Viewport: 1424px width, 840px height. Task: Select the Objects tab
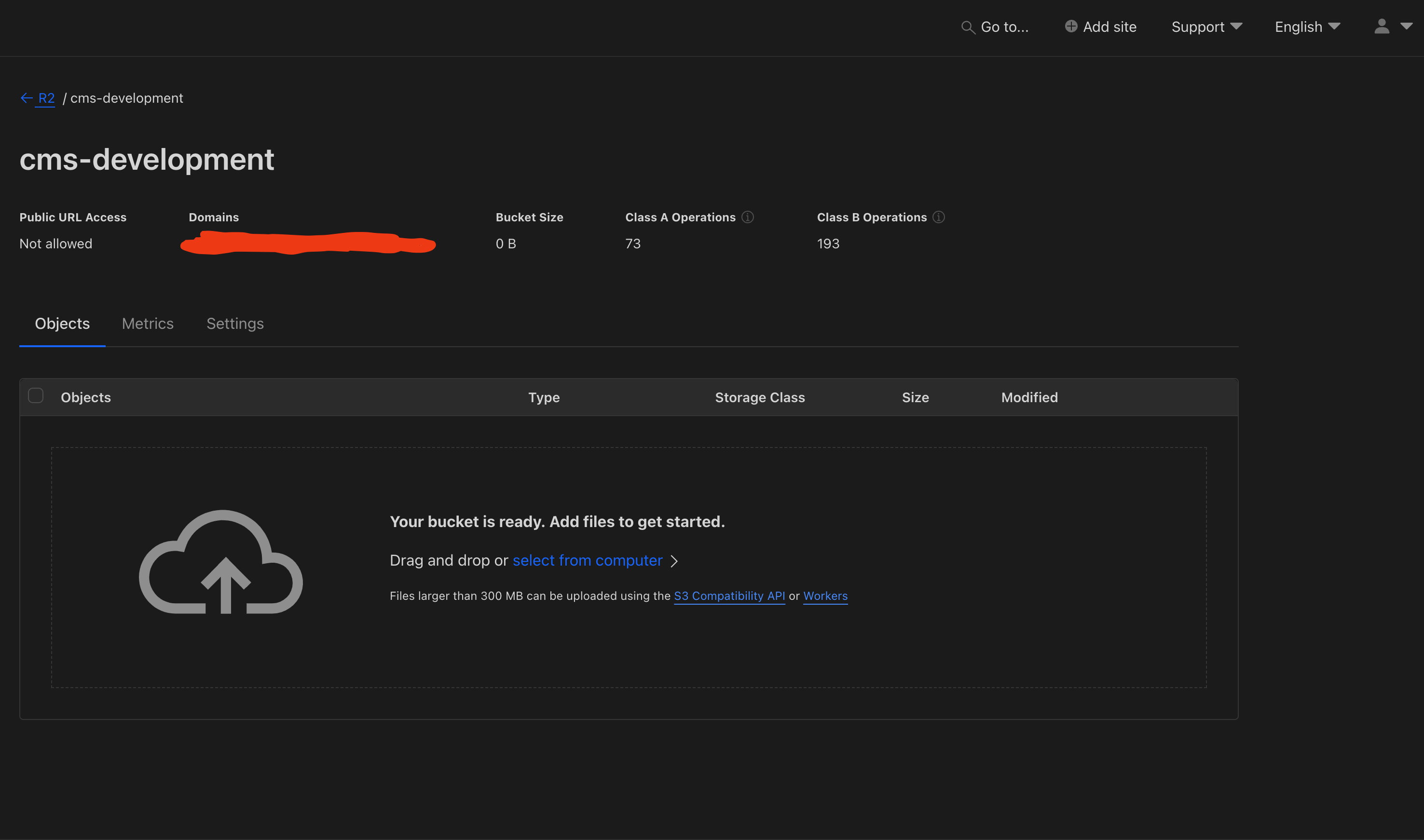[x=62, y=323]
